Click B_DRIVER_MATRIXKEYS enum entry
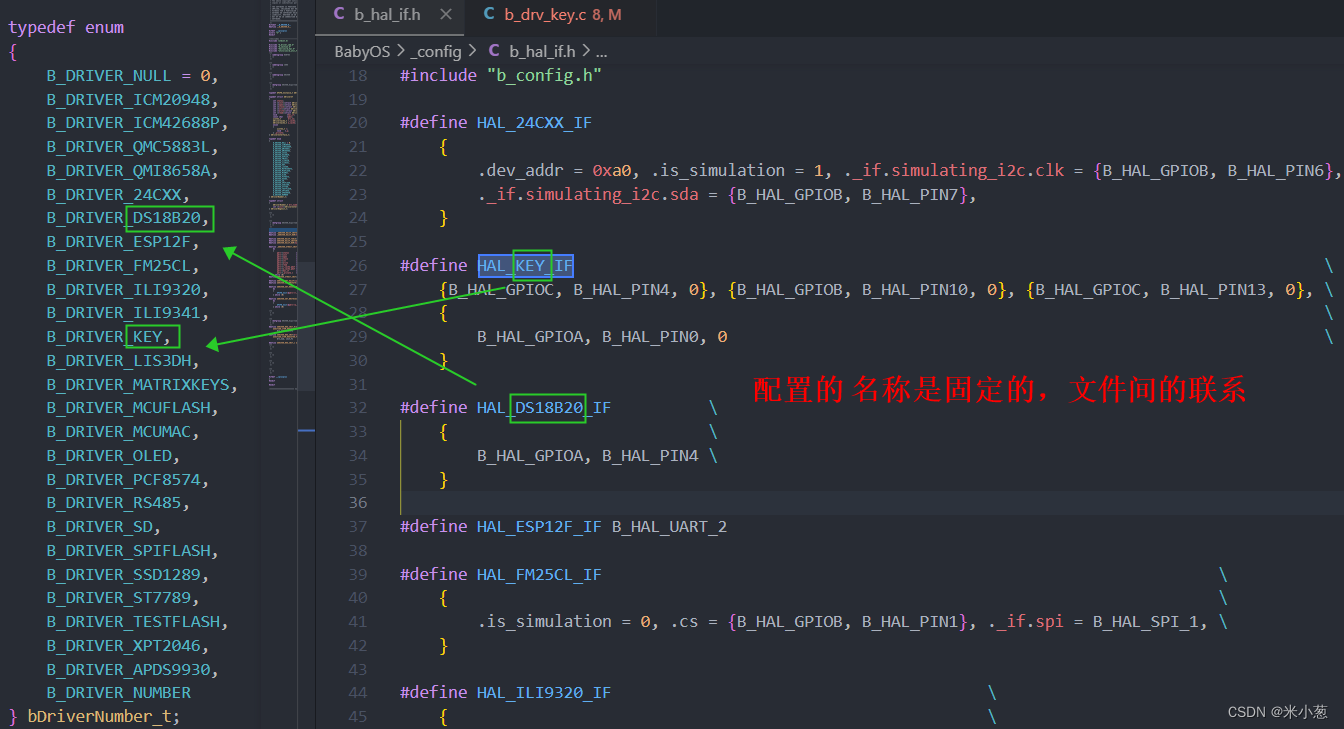The image size is (1344, 729). (140, 384)
